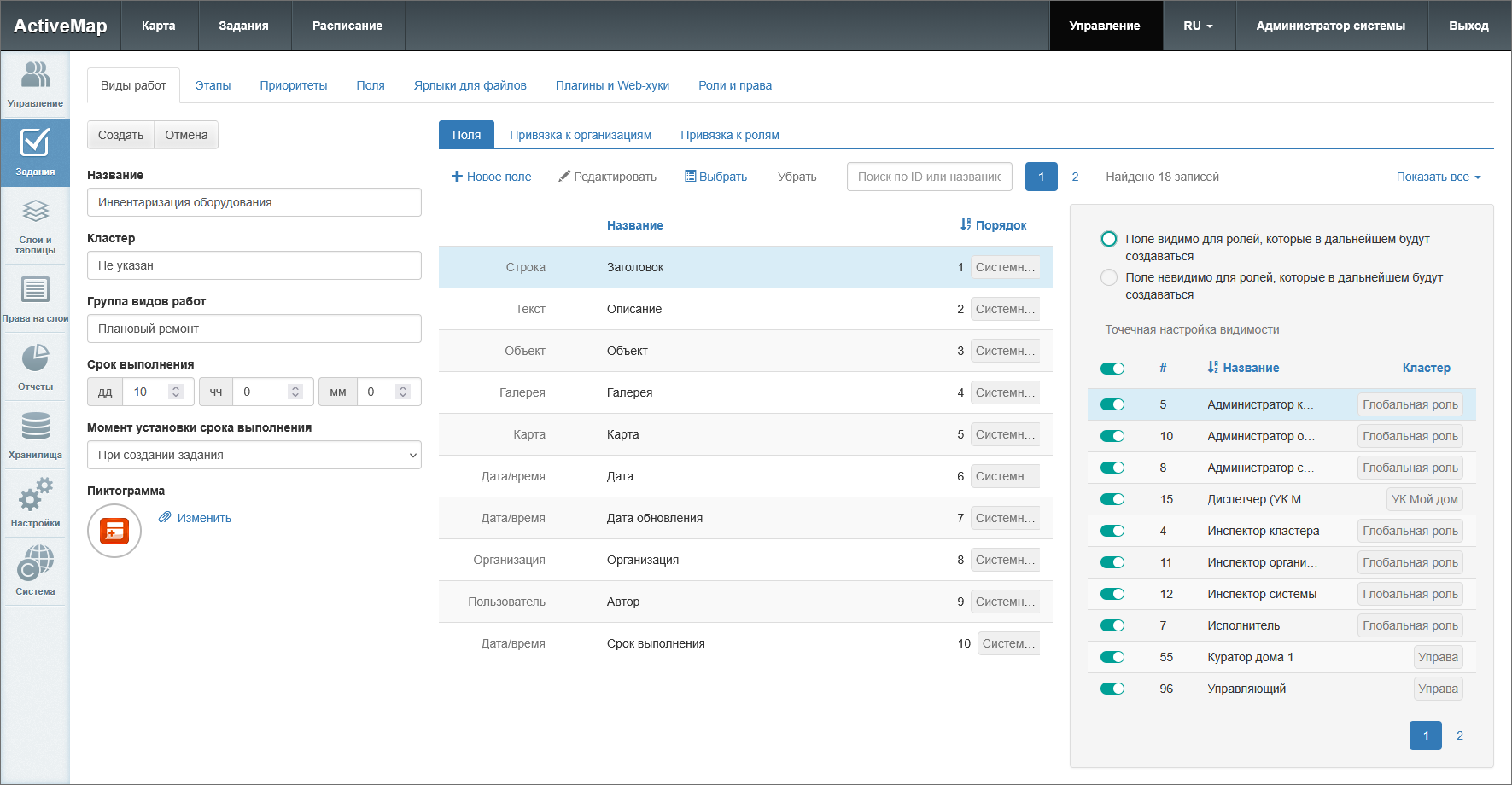
Task: Click the 'Новое поле' link
Action: (491, 177)
